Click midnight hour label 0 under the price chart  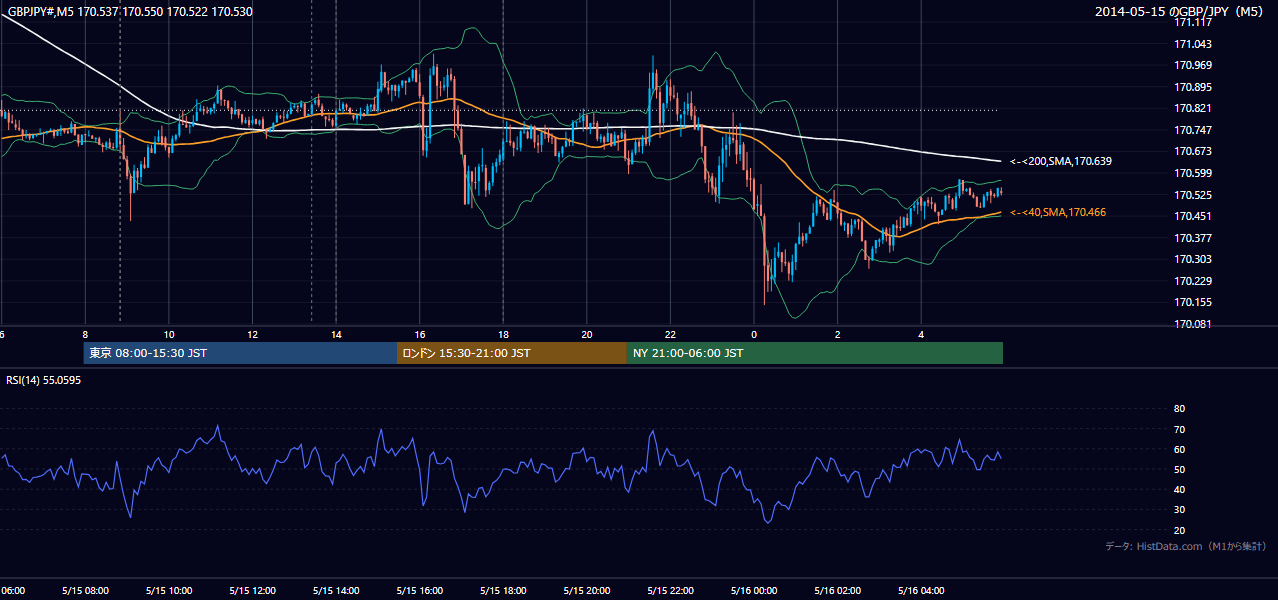pyautogui.click(x=754, y=335)
